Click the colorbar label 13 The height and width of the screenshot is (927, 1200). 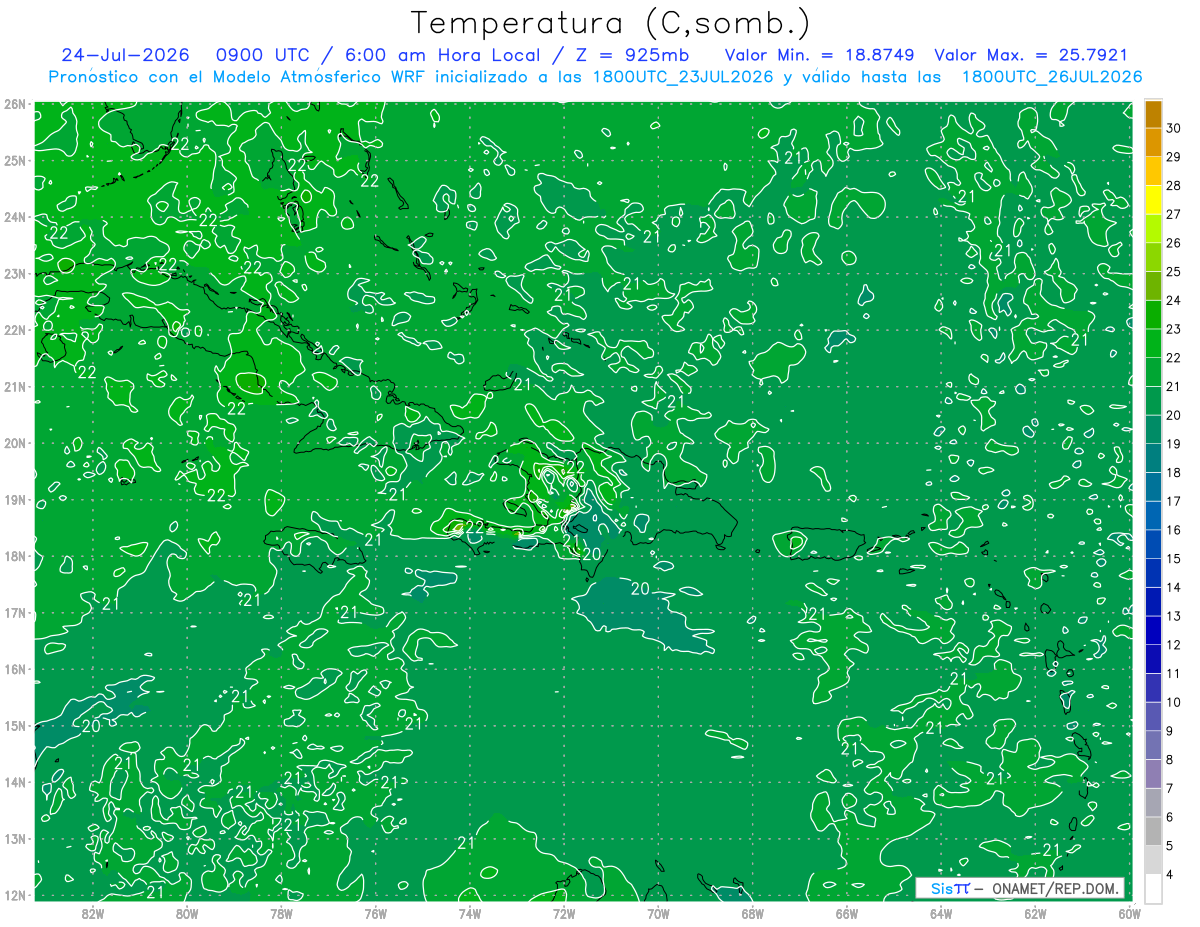click(1174, 616)
